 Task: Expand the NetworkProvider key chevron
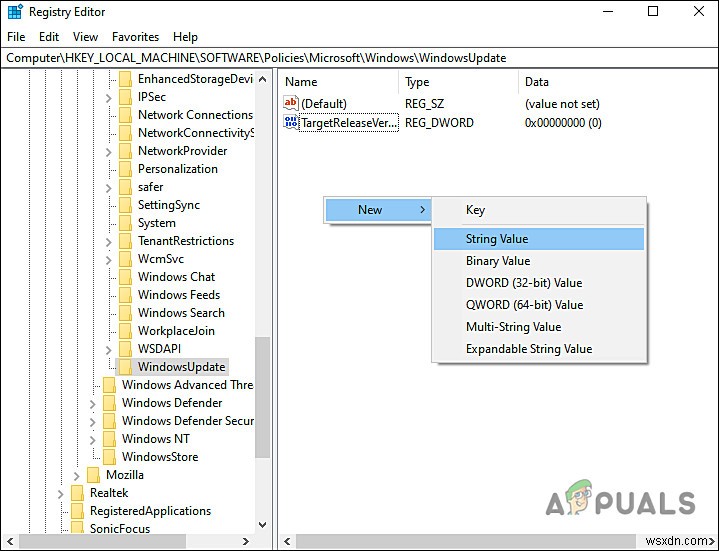(109, 152)
